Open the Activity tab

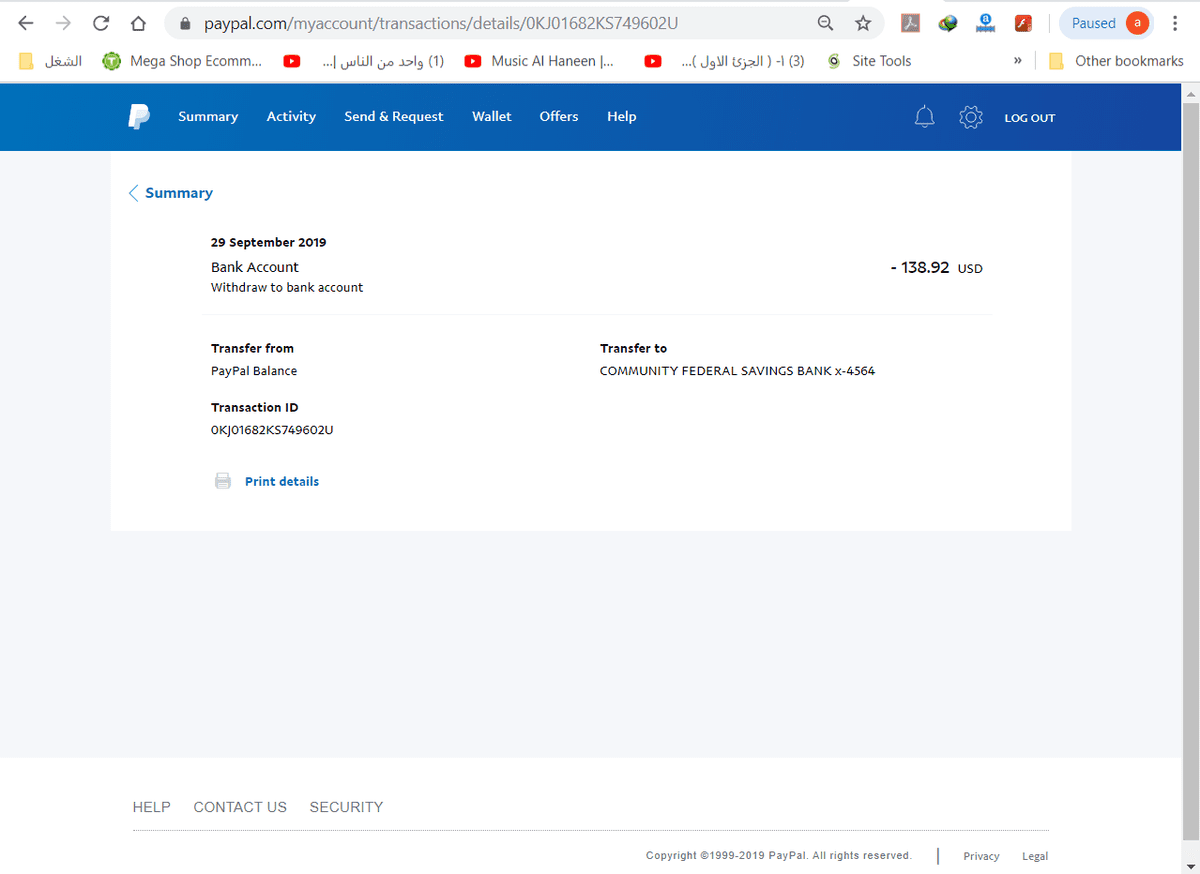(x=291, y=117)
